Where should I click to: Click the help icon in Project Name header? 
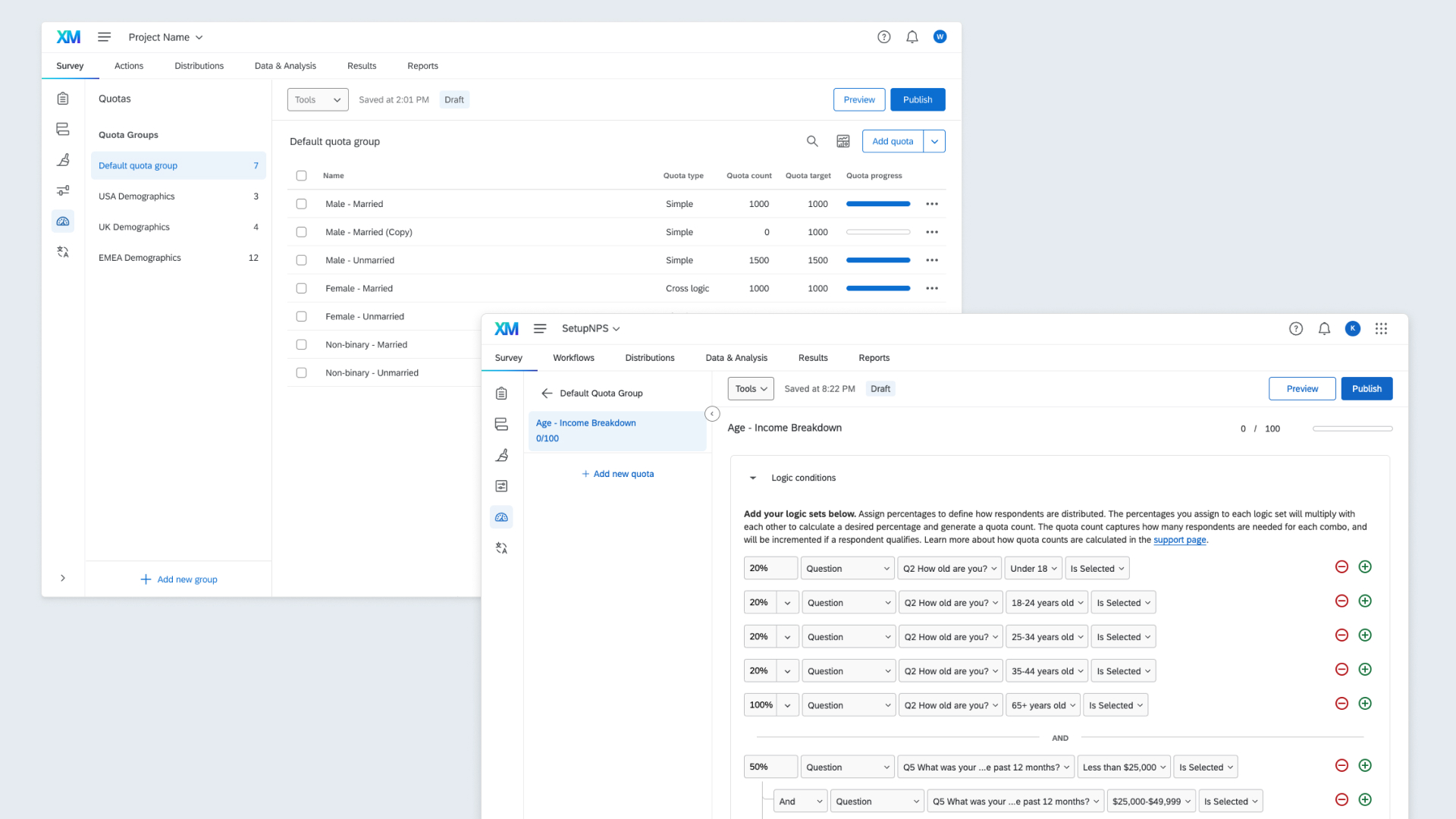coord(883,37)
